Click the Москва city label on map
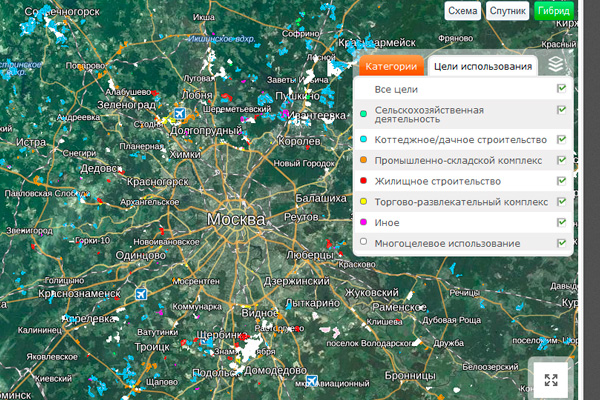 point(236,219)
